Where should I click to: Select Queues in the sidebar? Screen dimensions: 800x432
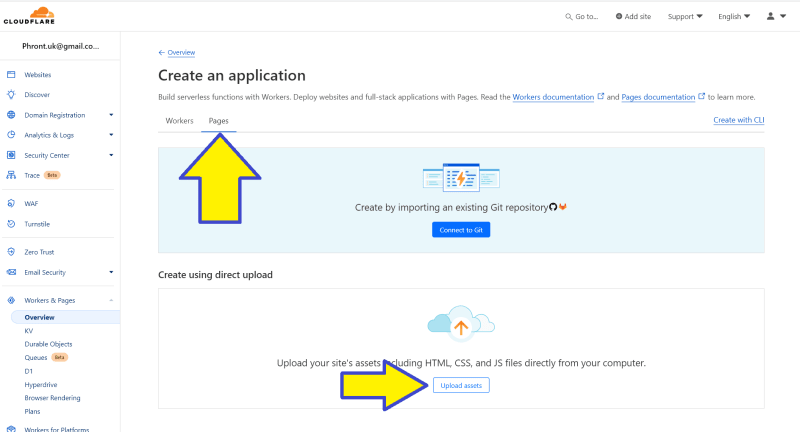pyautogui.click(x=36, y=358)
